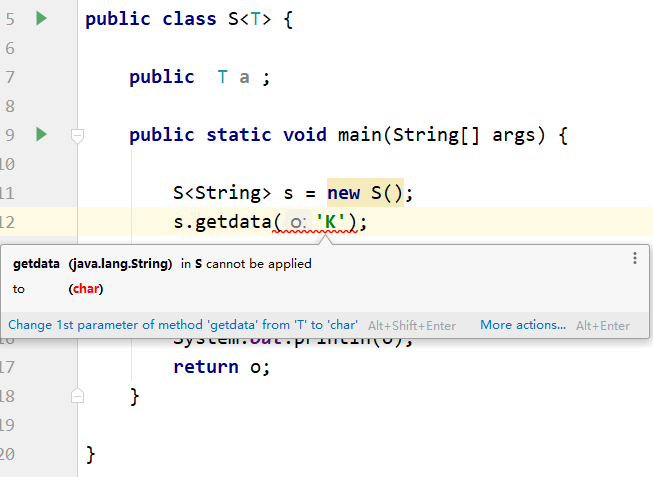Click 'return o;' statement on line 17
Image resolution: width=653 pixels, height=477 pixels.
click(x=222, y=367)
